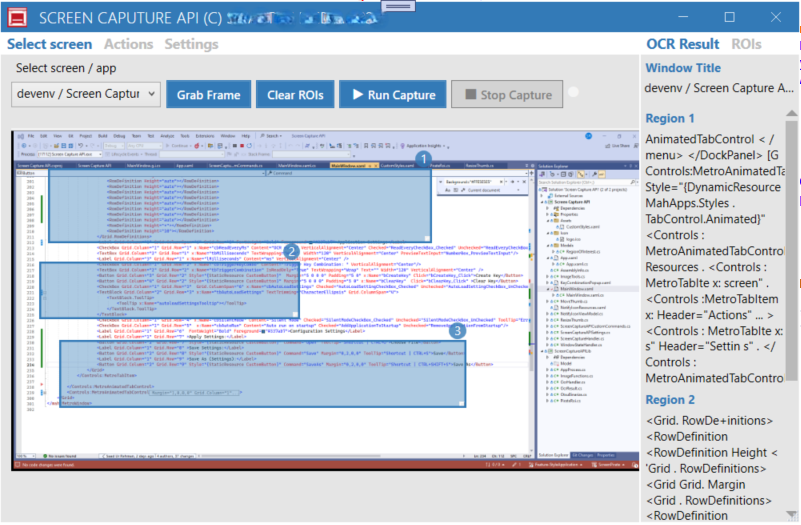Viewport: 801px width, 525px height.
Task: Click the Window Title heading
Action: [x=683, y=68]
